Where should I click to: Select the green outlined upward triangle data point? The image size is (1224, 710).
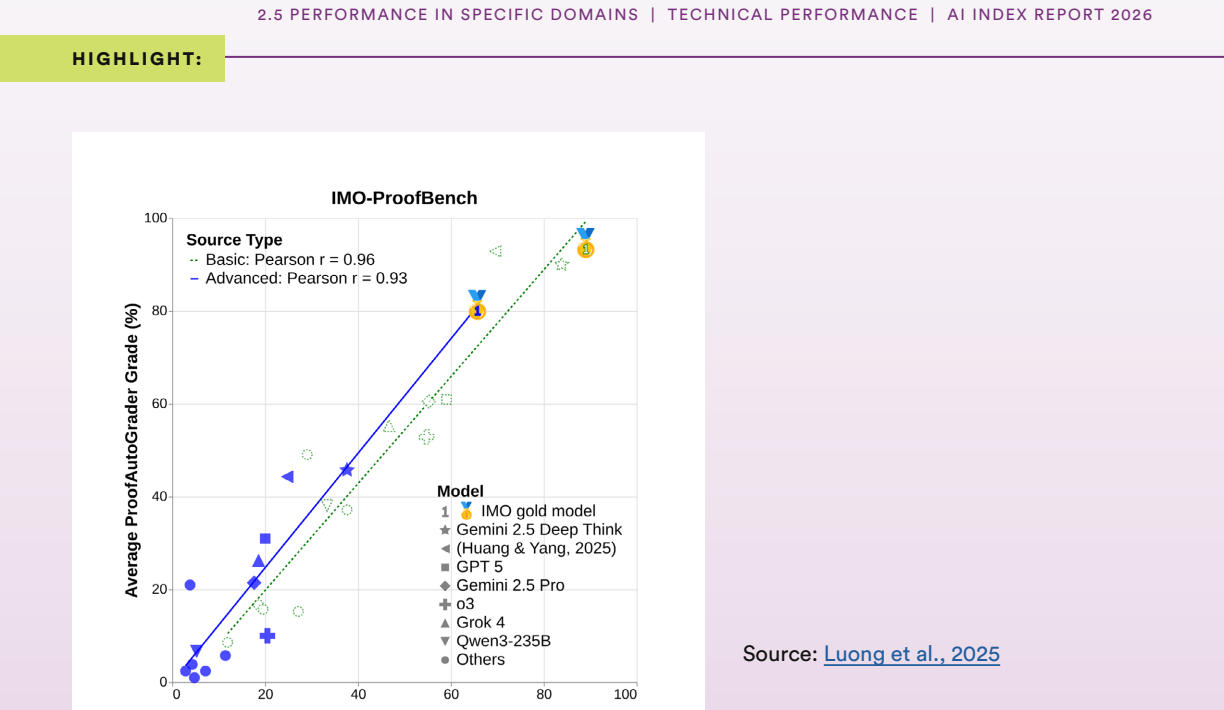389,427
